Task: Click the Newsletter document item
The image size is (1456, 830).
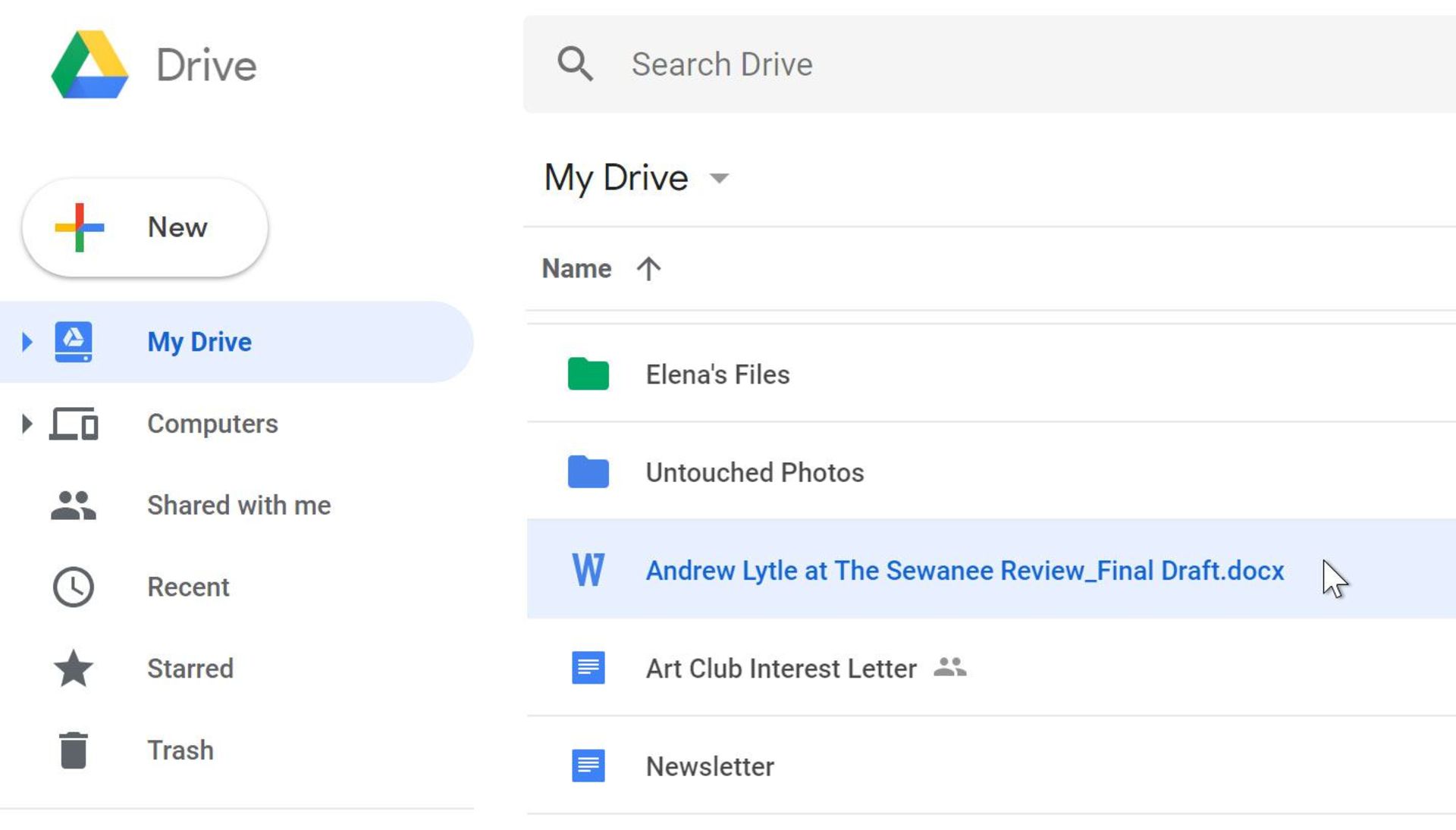Action: point(709,766)
